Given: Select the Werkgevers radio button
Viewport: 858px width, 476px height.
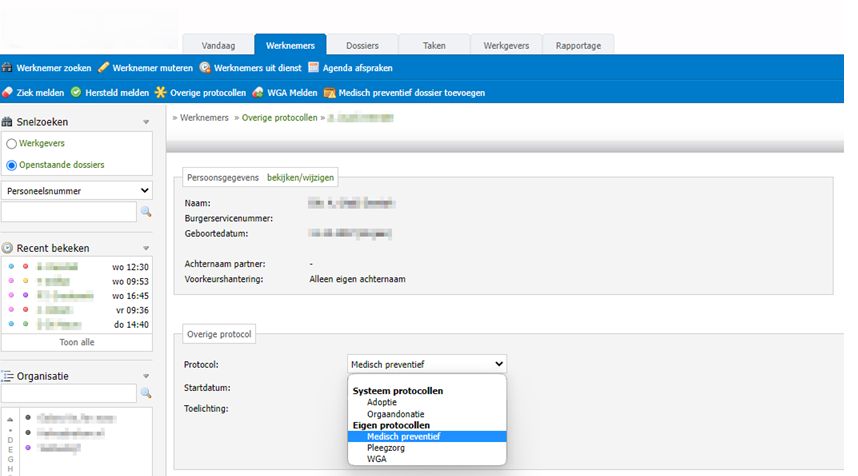Looking at the screenshot, I should tap(12, 144).
